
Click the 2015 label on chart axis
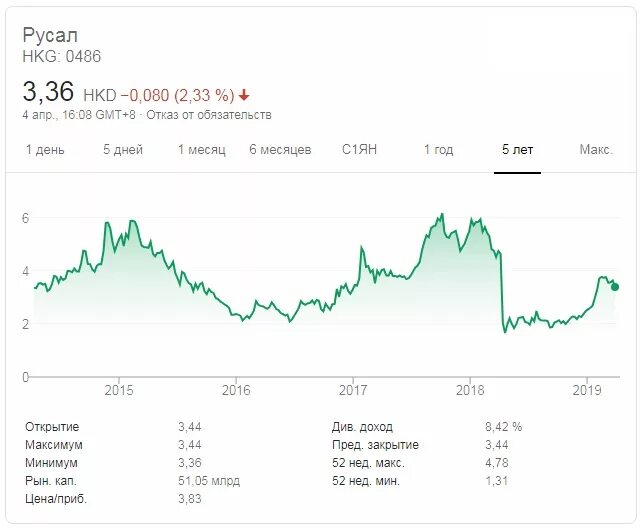pyautogui.click(x=119, y=390)
